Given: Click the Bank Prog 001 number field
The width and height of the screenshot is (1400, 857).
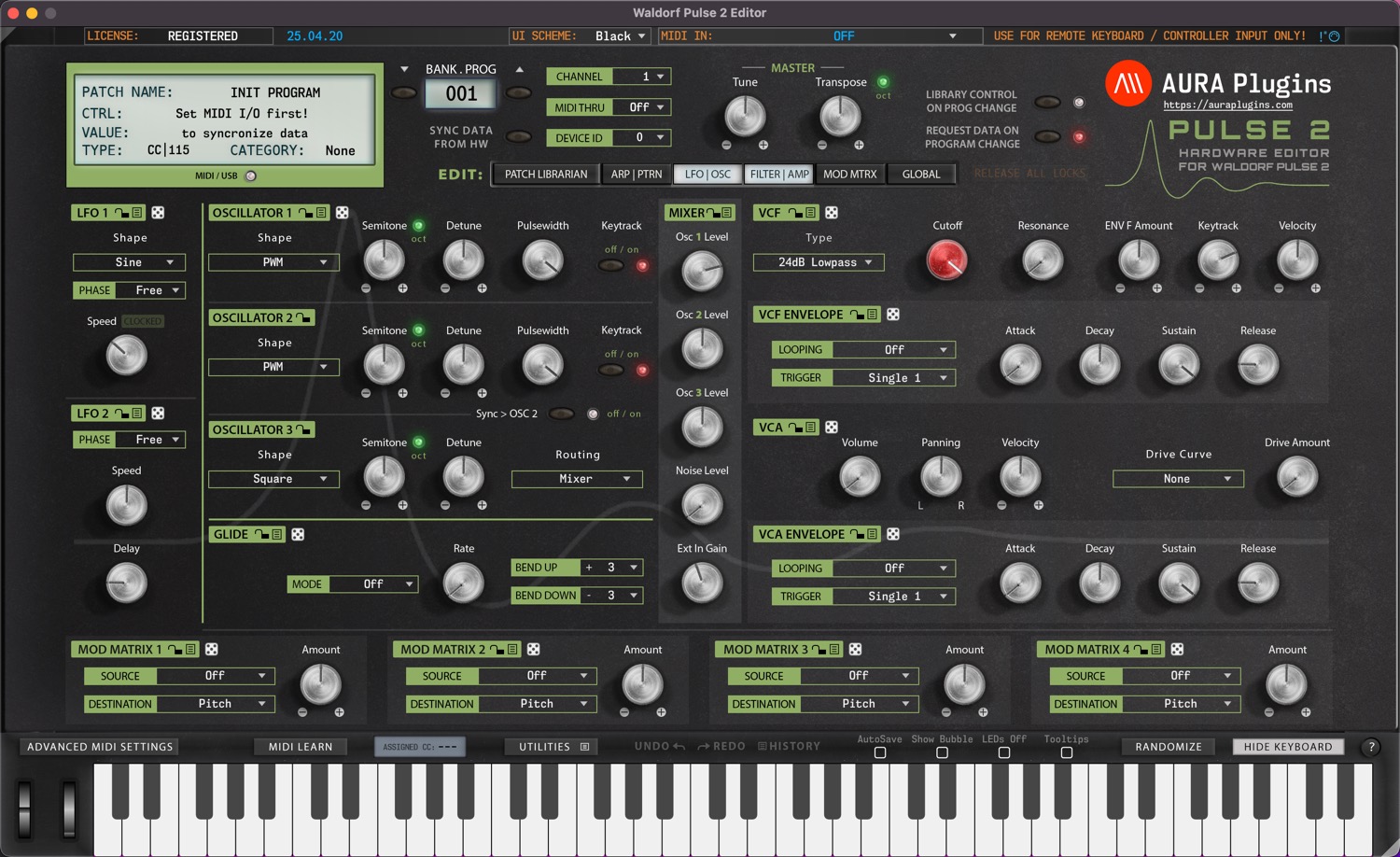Looking at the screenshot, I should point(461,93).
